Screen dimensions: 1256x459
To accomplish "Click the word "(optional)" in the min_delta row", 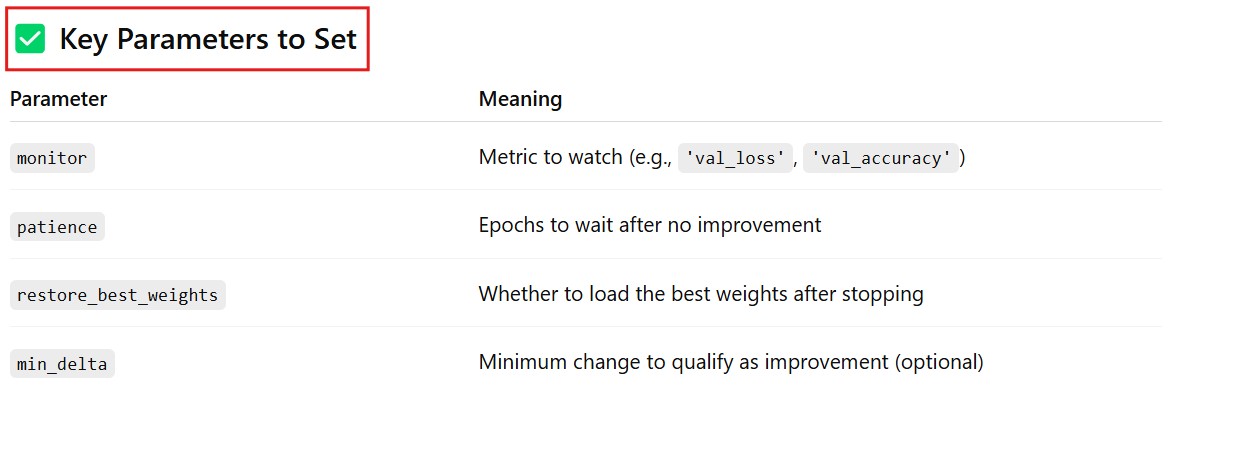I will [x=941, y=362].
